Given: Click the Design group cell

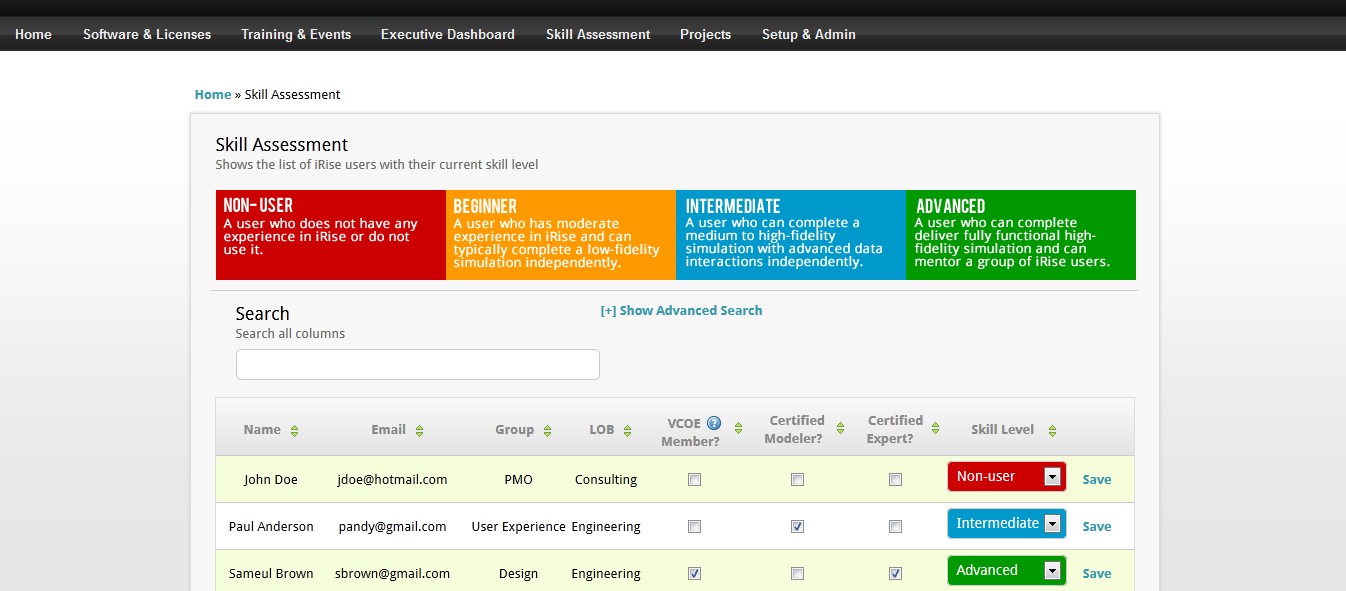Looking at the screenshot, I should [x=519, y=574].
